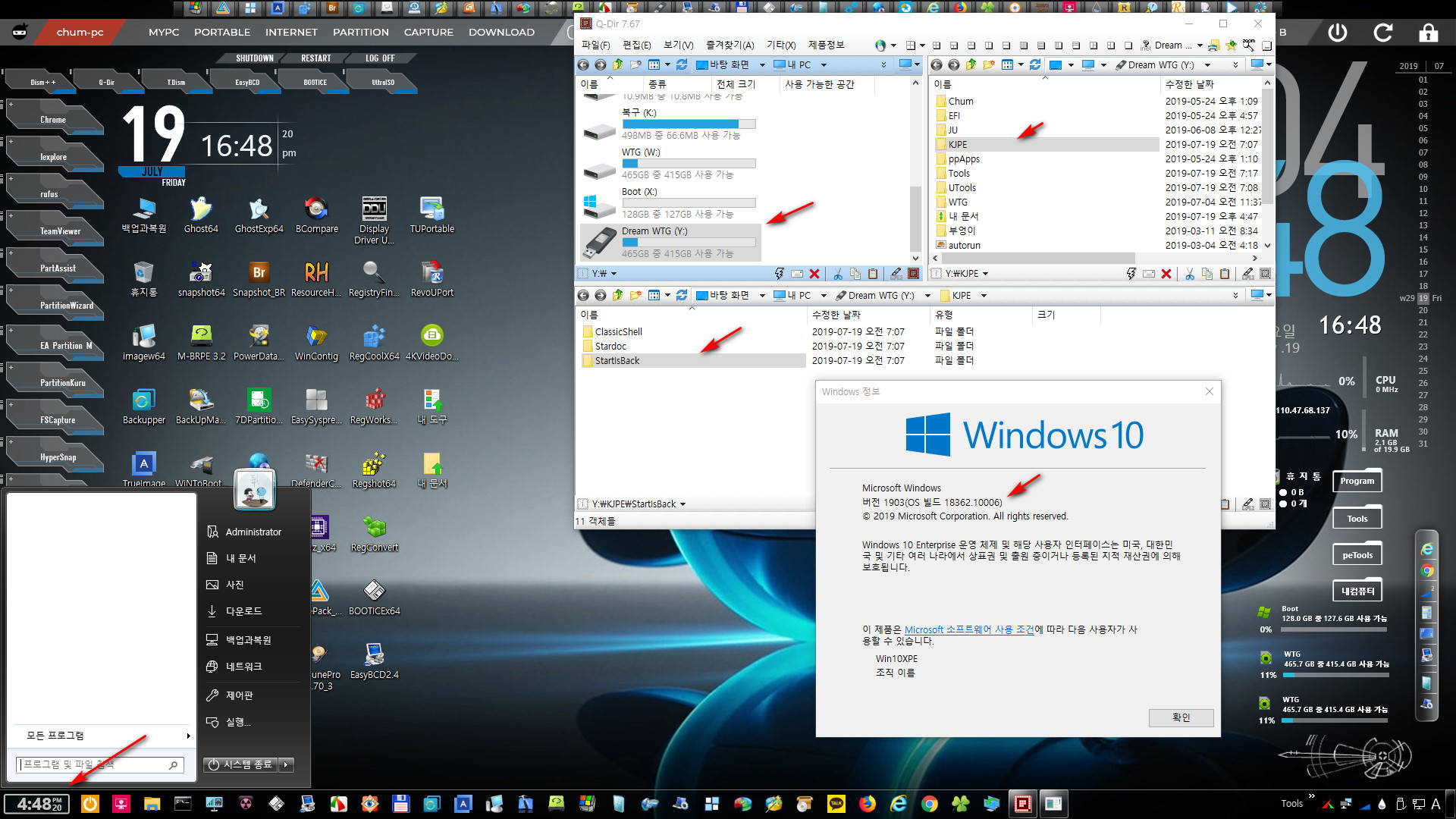
Task: Click the power icon at top right
Action: [x=1338, y=33]
